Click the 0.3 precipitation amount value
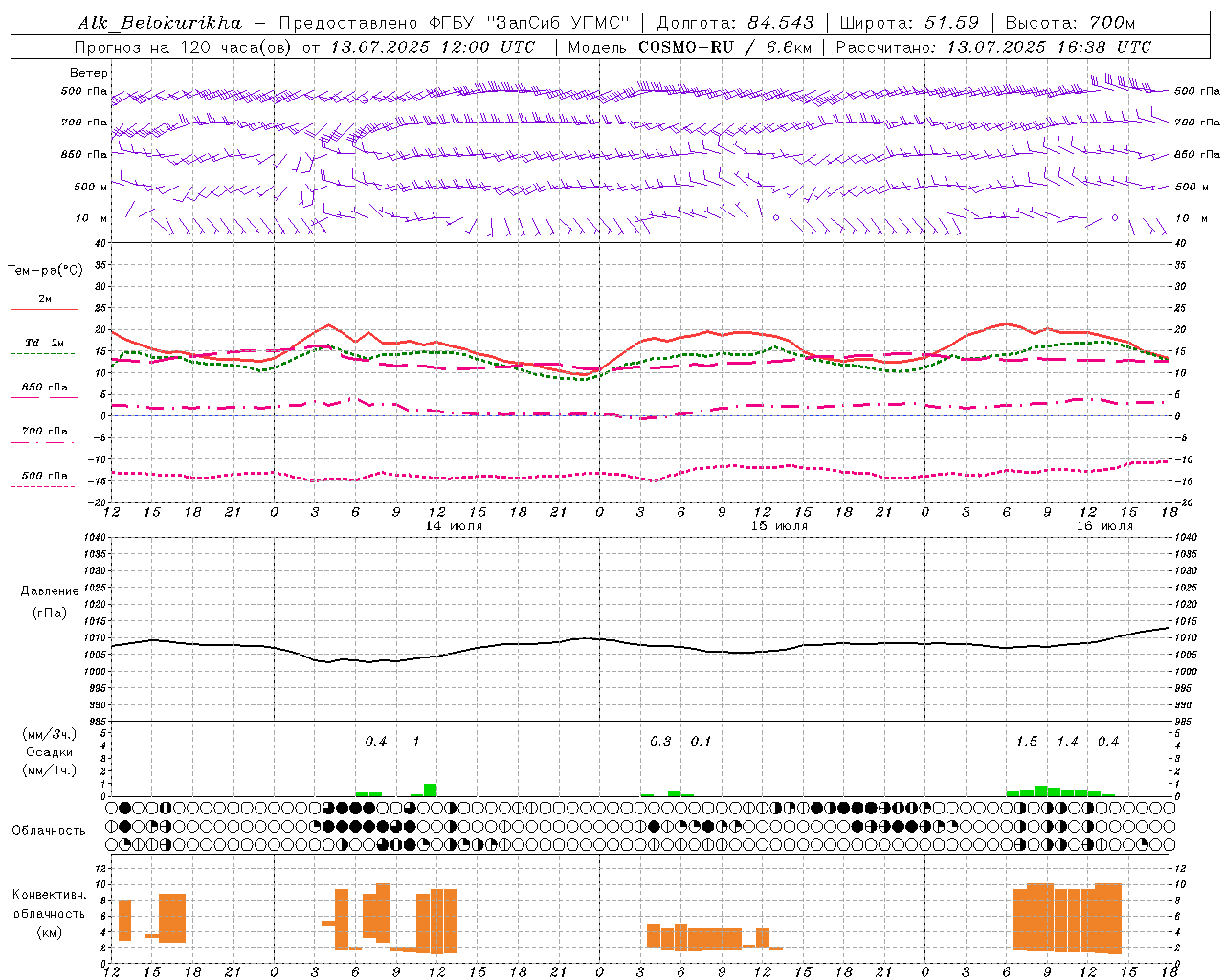 [x=660, y=741]
